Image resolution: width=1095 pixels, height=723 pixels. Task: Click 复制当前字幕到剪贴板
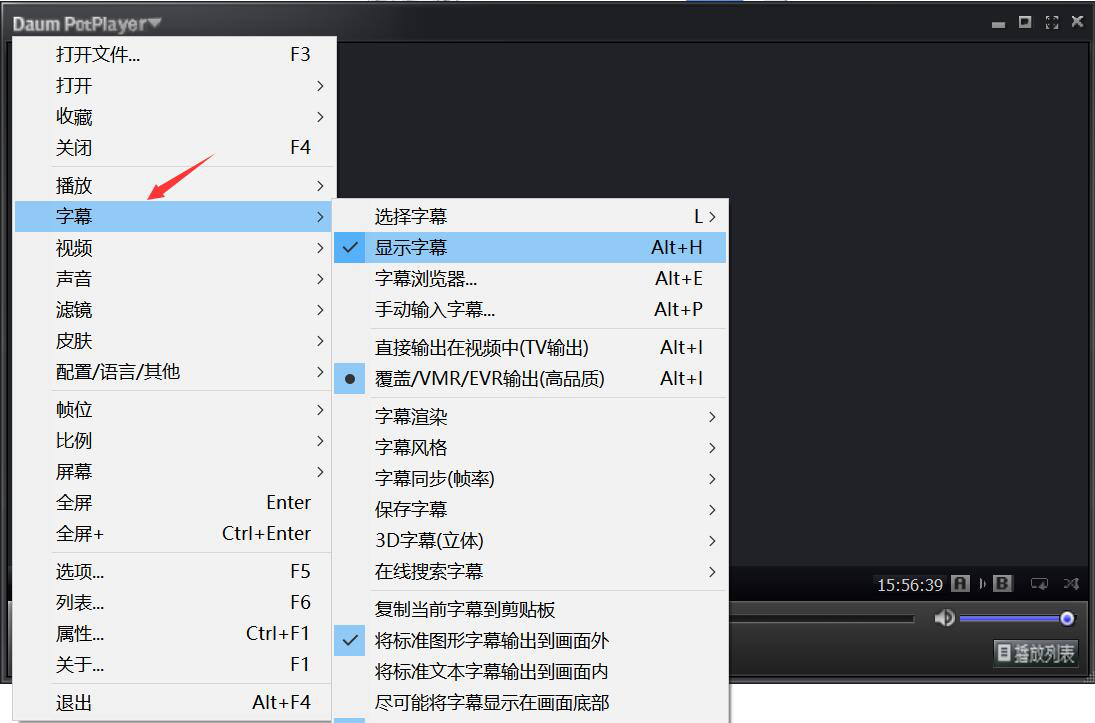[530, 610]
